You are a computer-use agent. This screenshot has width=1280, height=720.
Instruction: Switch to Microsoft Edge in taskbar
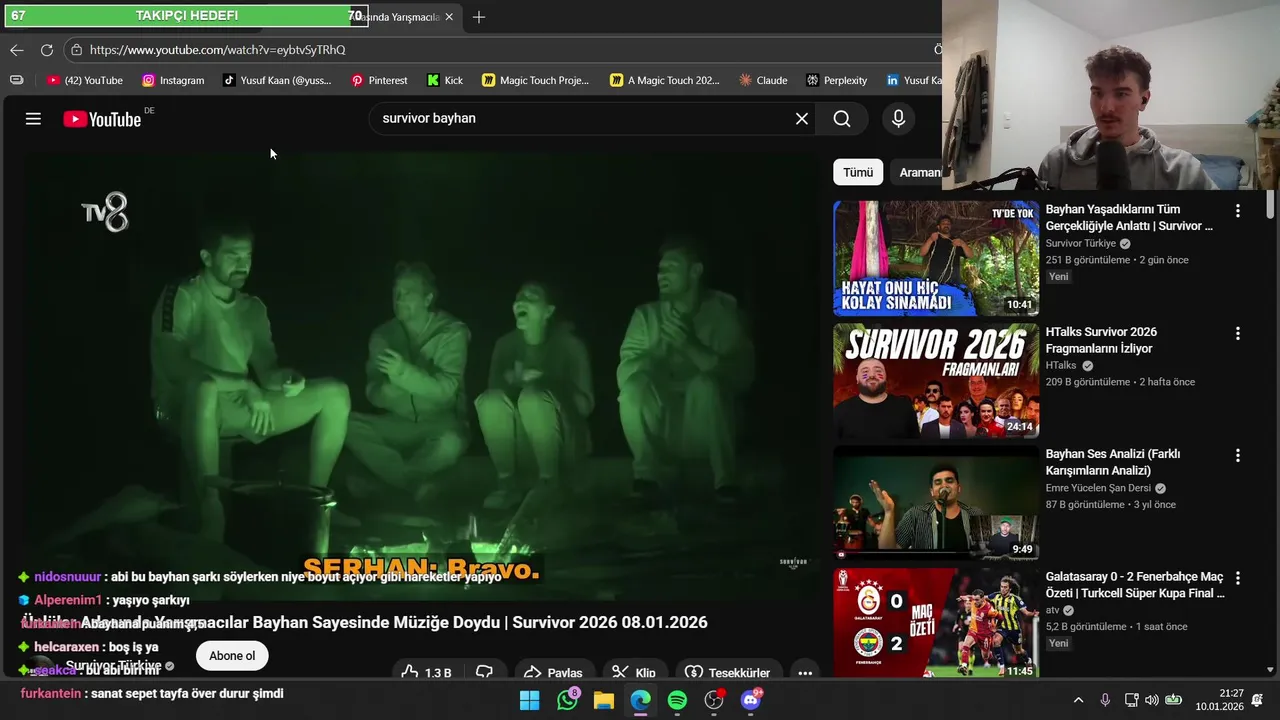[x=640, y=700]
